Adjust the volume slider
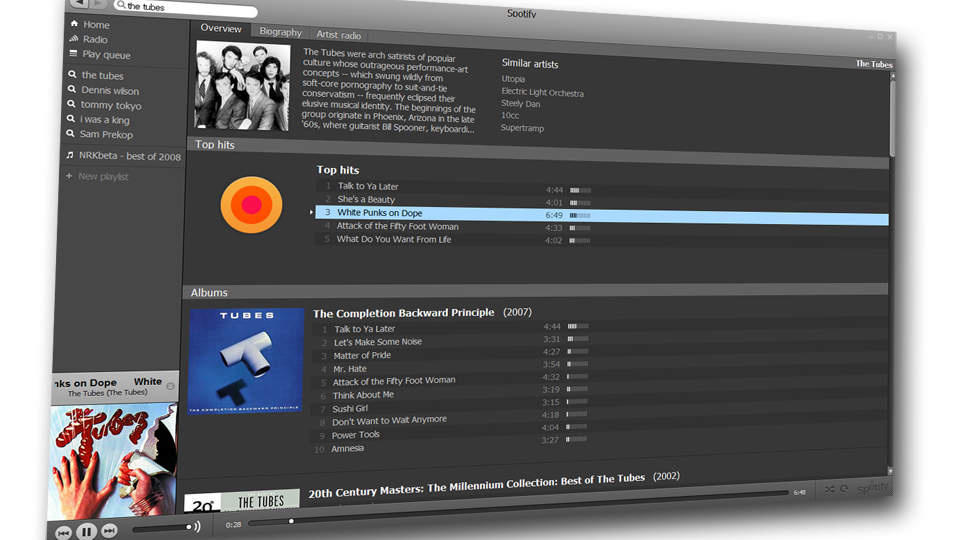960x540 pixels. click(162, 528)
